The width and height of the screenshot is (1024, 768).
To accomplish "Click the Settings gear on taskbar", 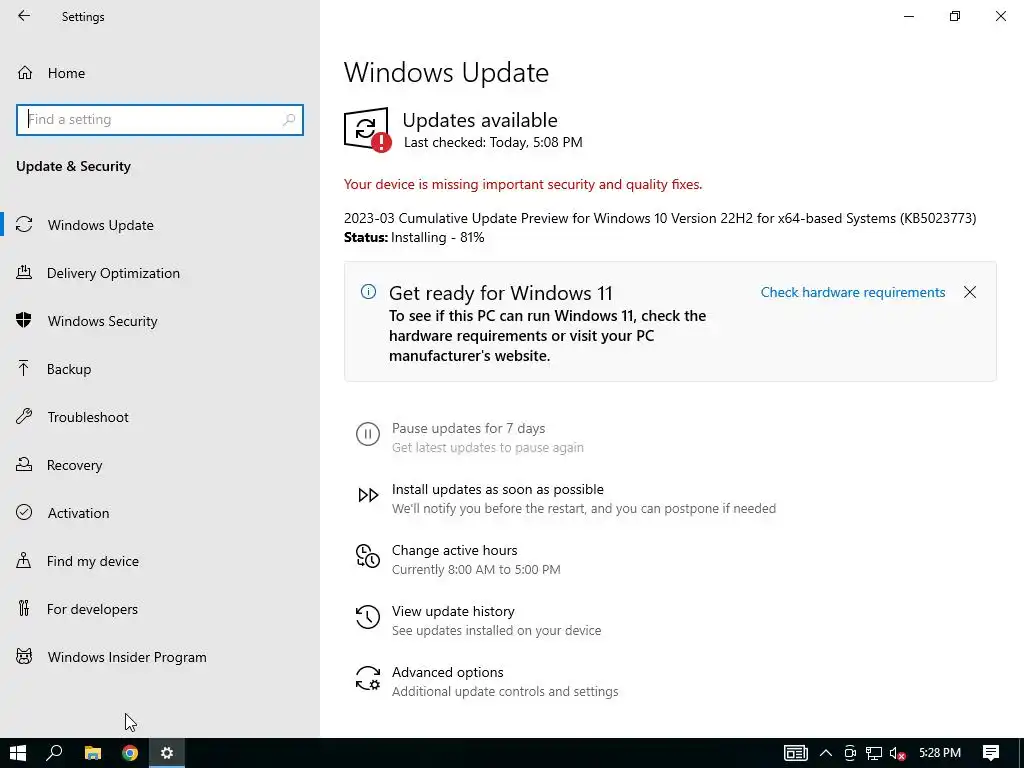I will pos(167,753).
